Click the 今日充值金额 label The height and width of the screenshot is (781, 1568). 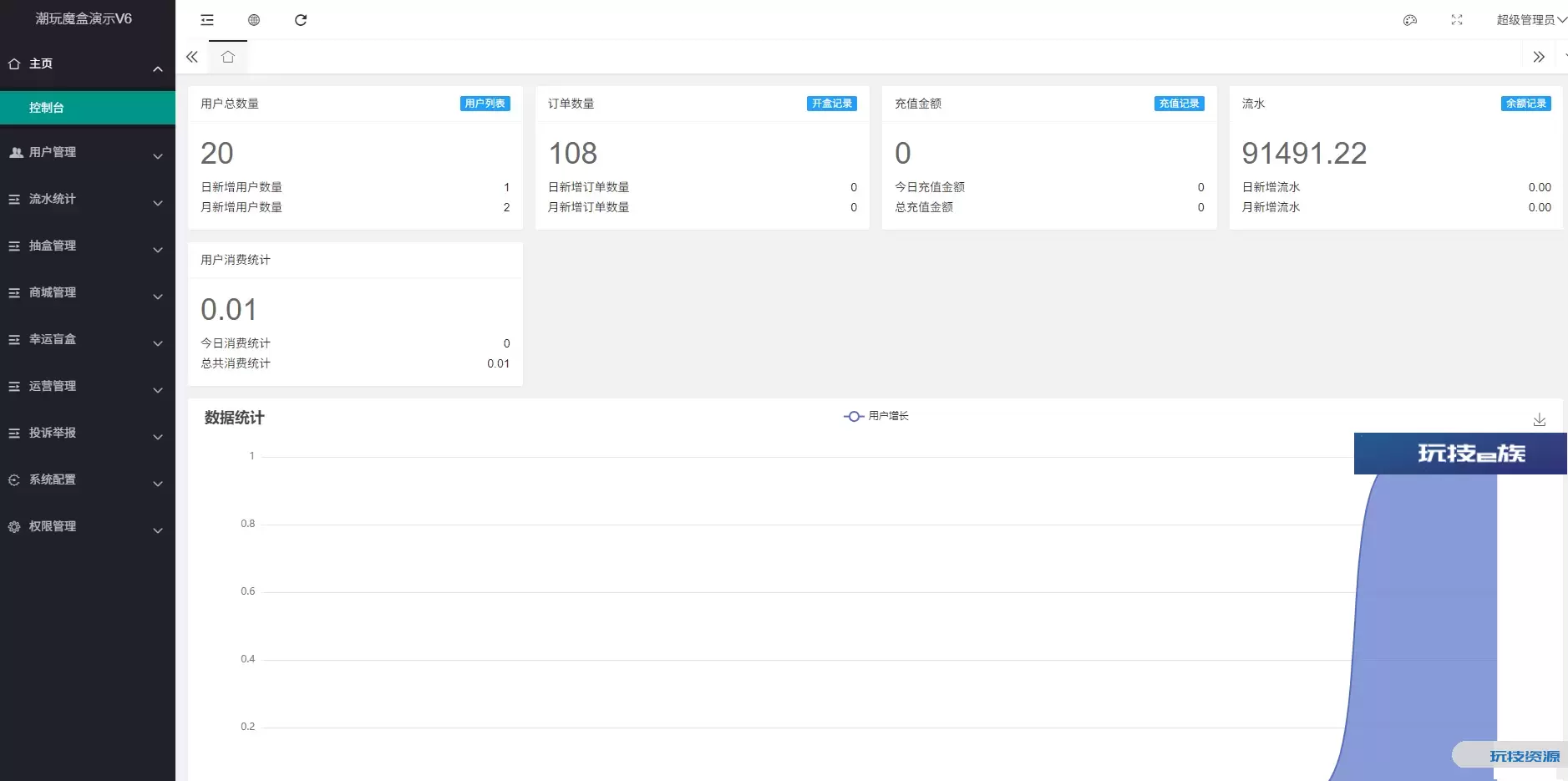pyautogui.click(x=930, y=187)
